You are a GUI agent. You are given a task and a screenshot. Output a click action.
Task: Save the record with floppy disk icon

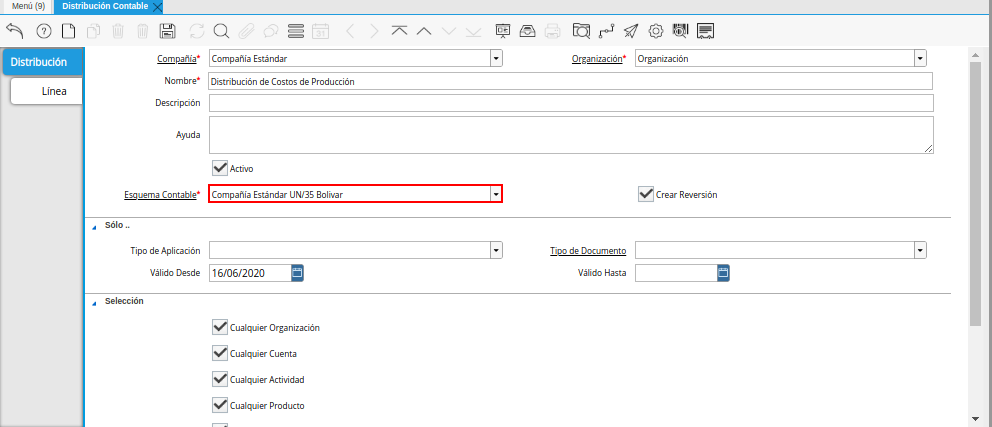point(168,30)
